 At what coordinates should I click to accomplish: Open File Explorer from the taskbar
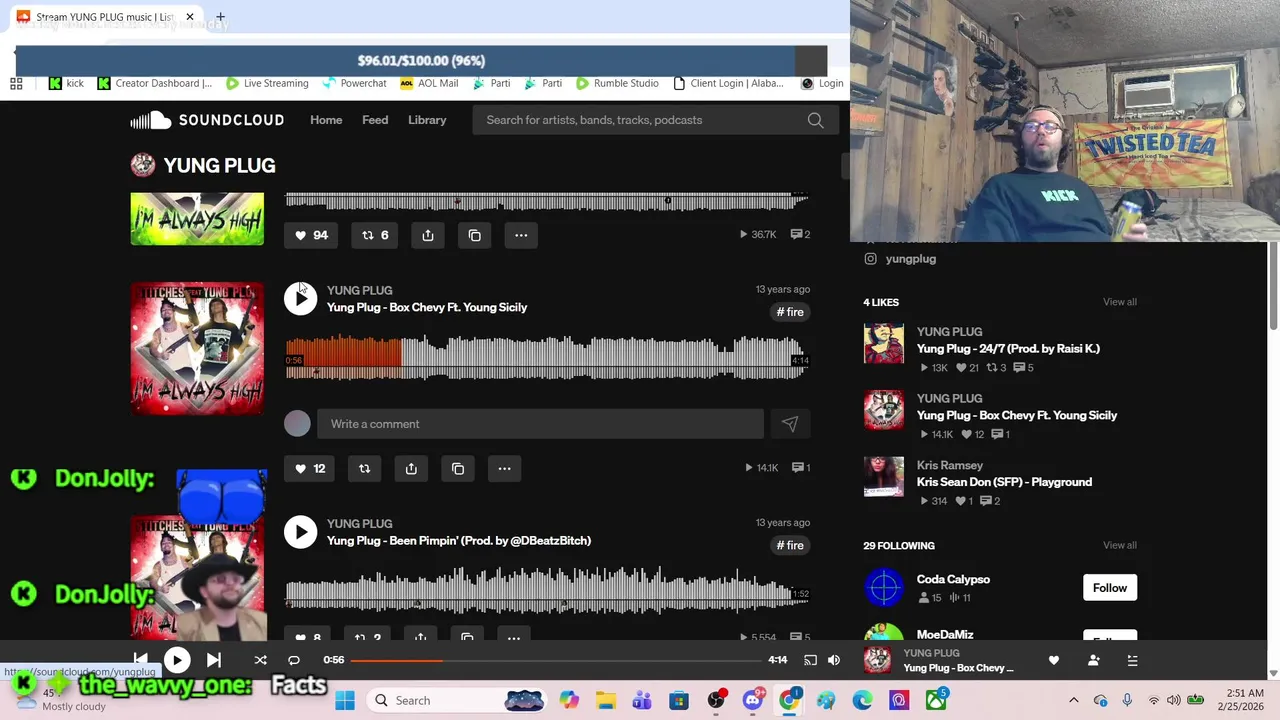point(605,700)
